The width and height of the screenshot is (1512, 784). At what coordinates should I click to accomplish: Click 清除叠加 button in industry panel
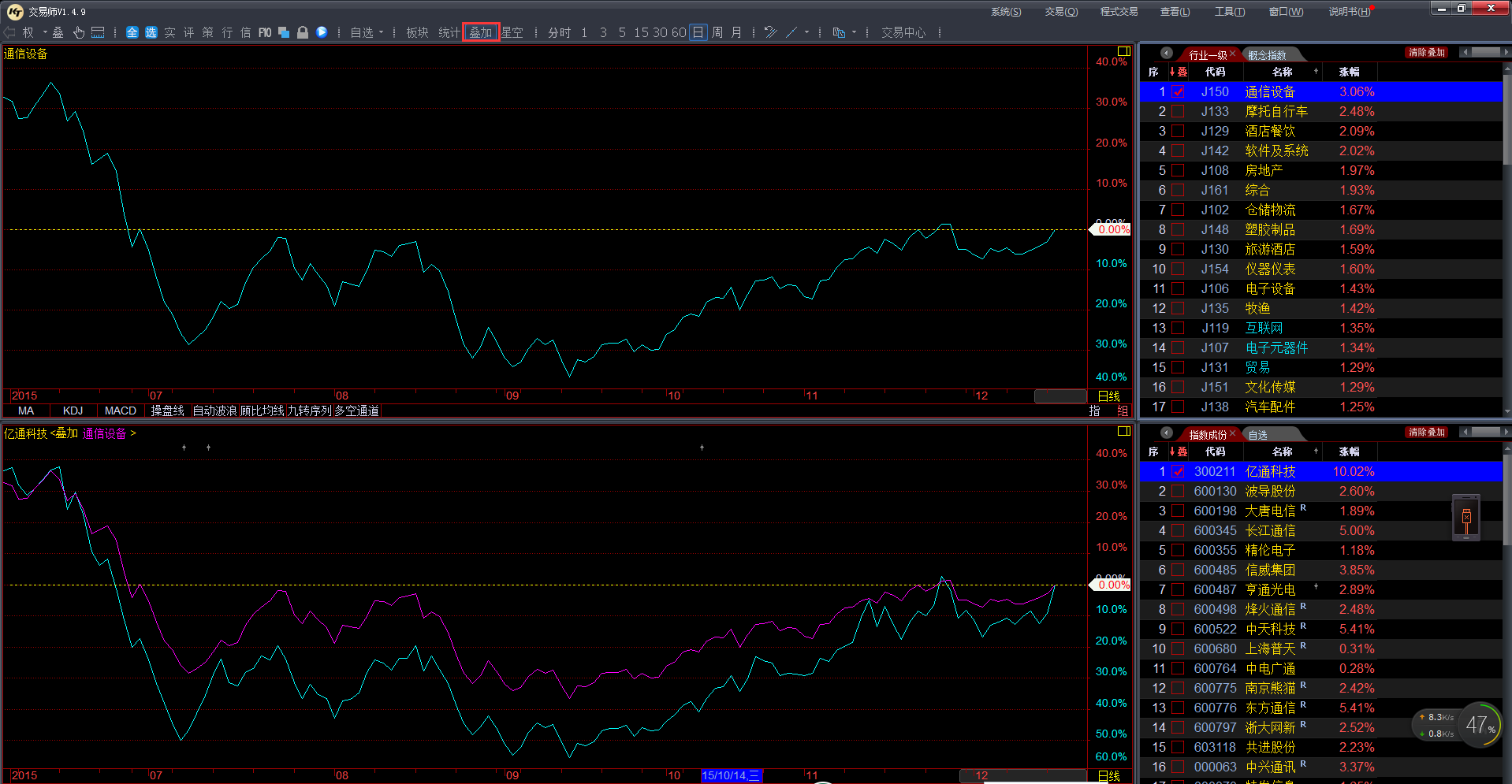click(1426, 53)
